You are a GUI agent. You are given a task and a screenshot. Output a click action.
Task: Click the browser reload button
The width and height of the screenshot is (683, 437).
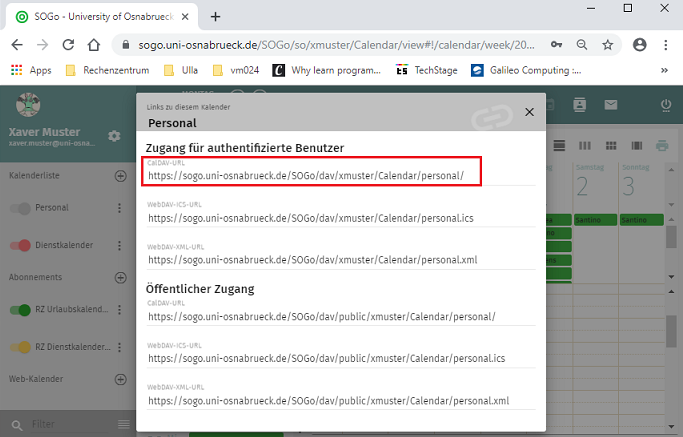coord(68,45)
